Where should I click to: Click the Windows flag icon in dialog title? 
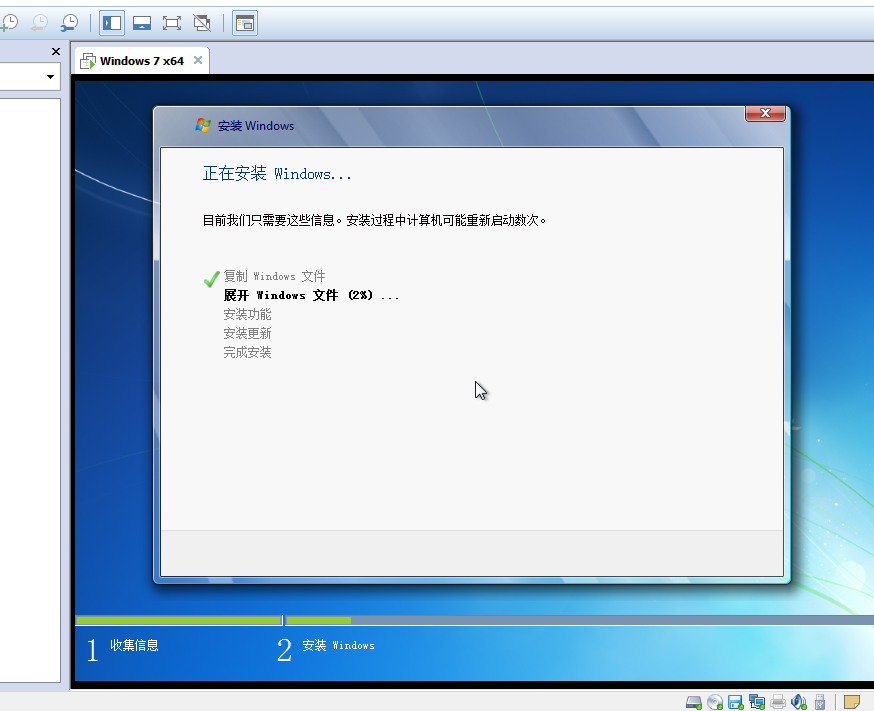coord(203,125)
